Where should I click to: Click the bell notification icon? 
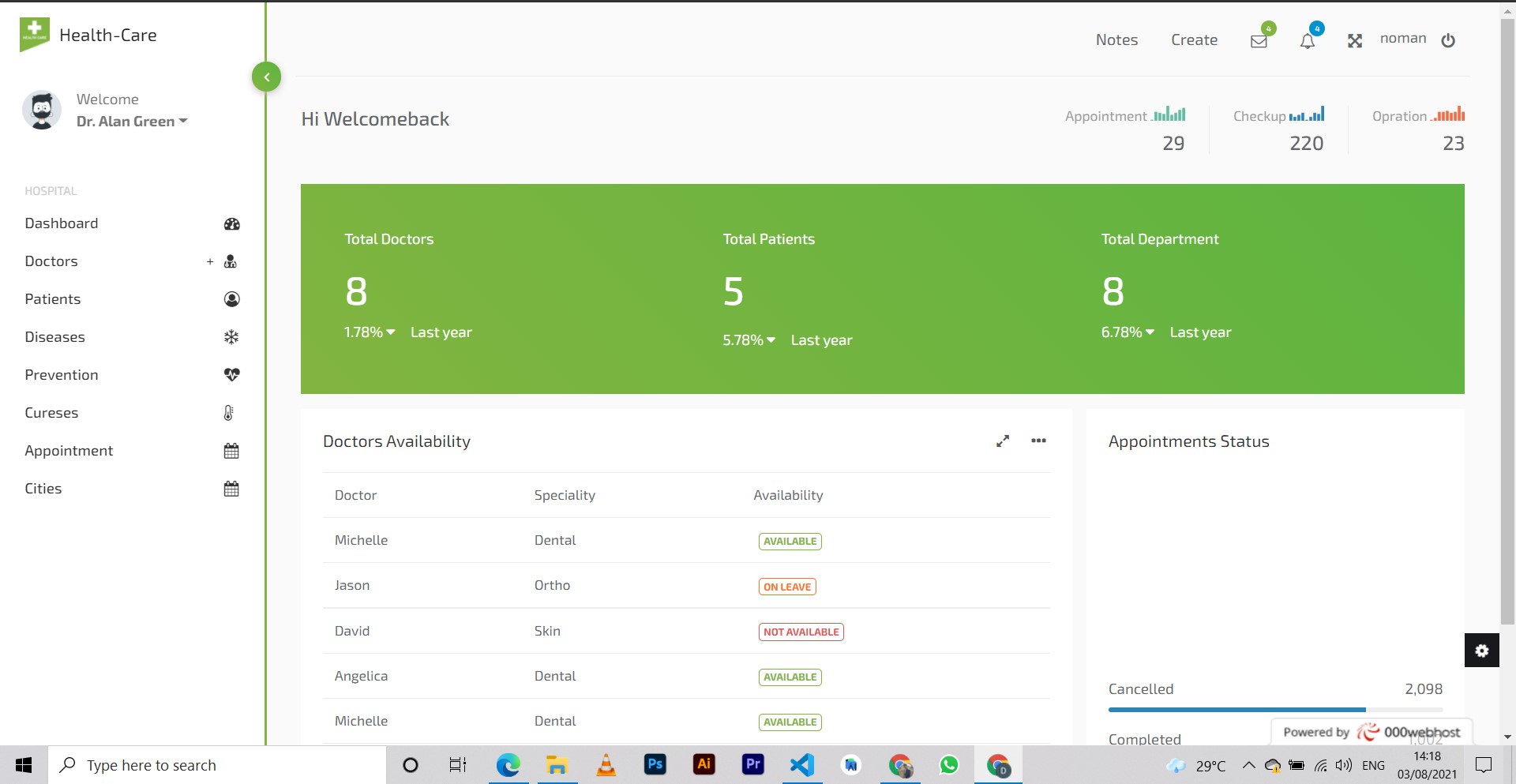[1308, 41]
